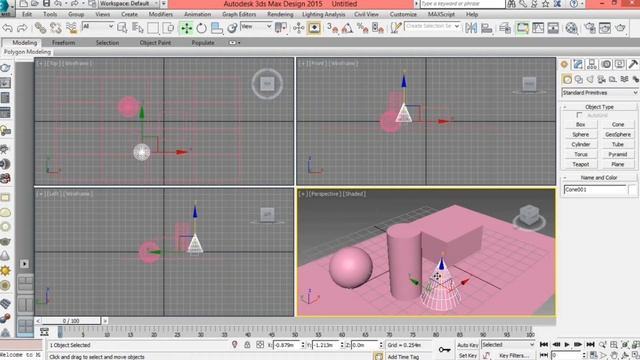Click the Play Animation button

[567, 344]
